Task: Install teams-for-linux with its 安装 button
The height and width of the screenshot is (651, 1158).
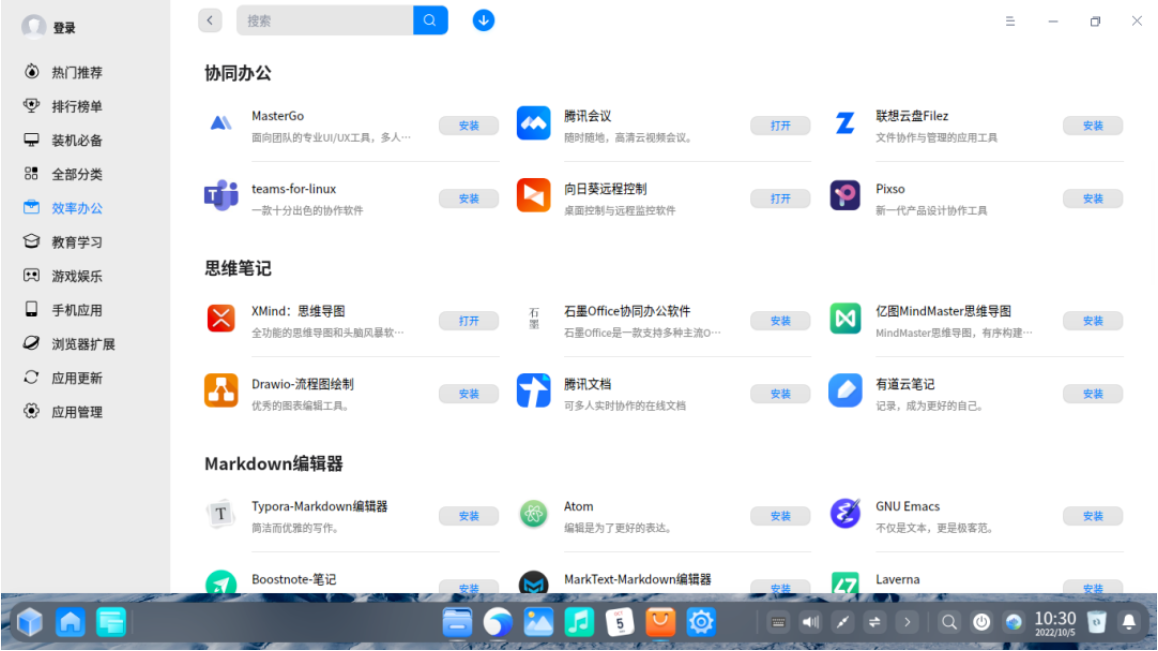Action: pos(468,198)
